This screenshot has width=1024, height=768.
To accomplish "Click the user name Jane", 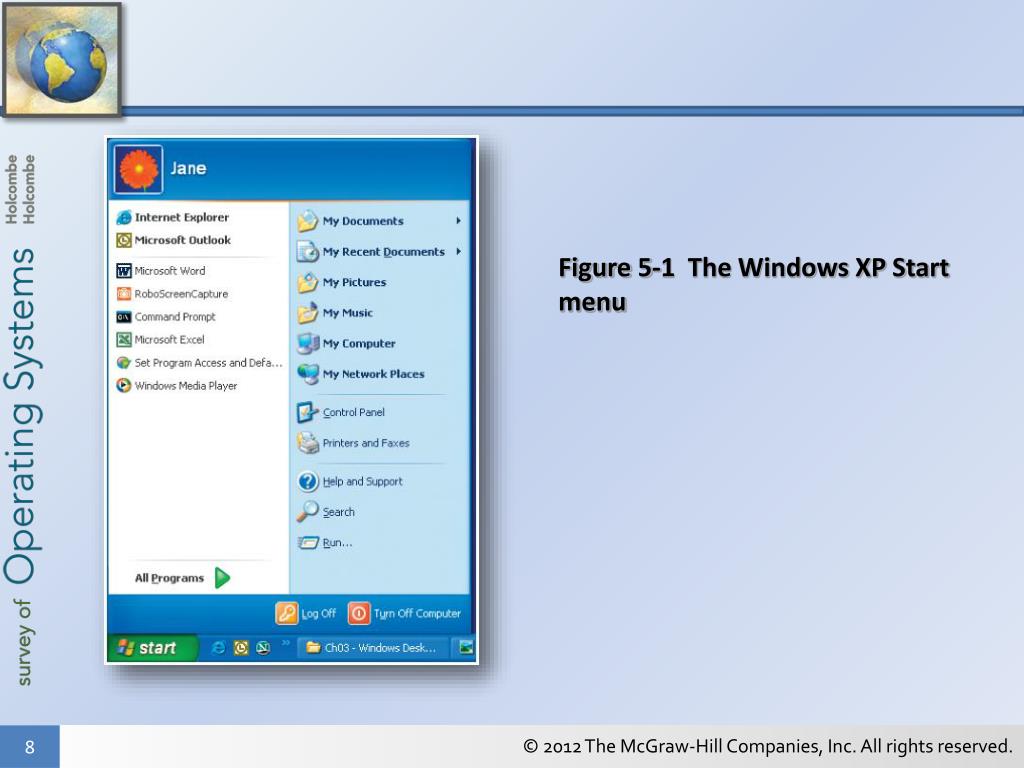I will (188, 168).
